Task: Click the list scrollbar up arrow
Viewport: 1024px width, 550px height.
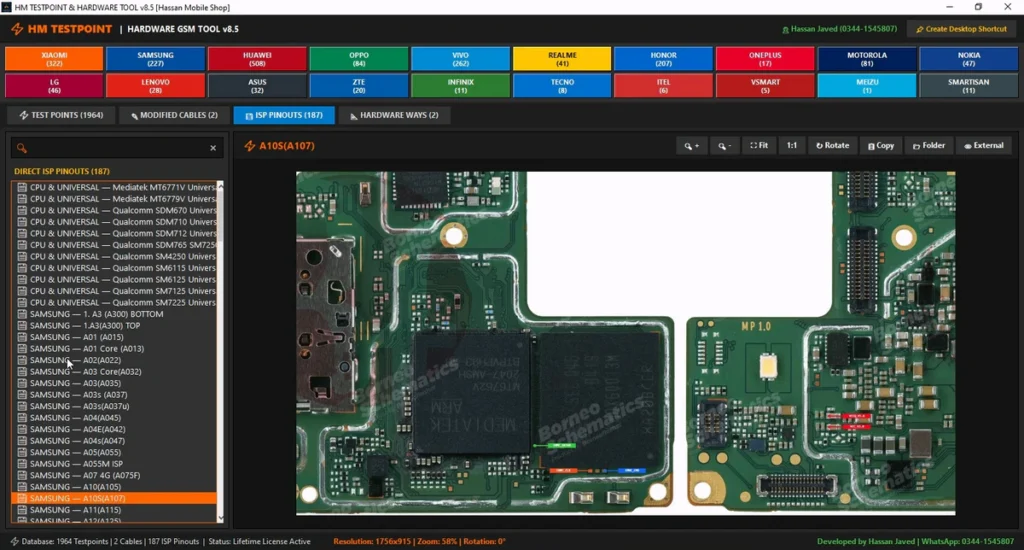Action: click(x=221, y=186)
